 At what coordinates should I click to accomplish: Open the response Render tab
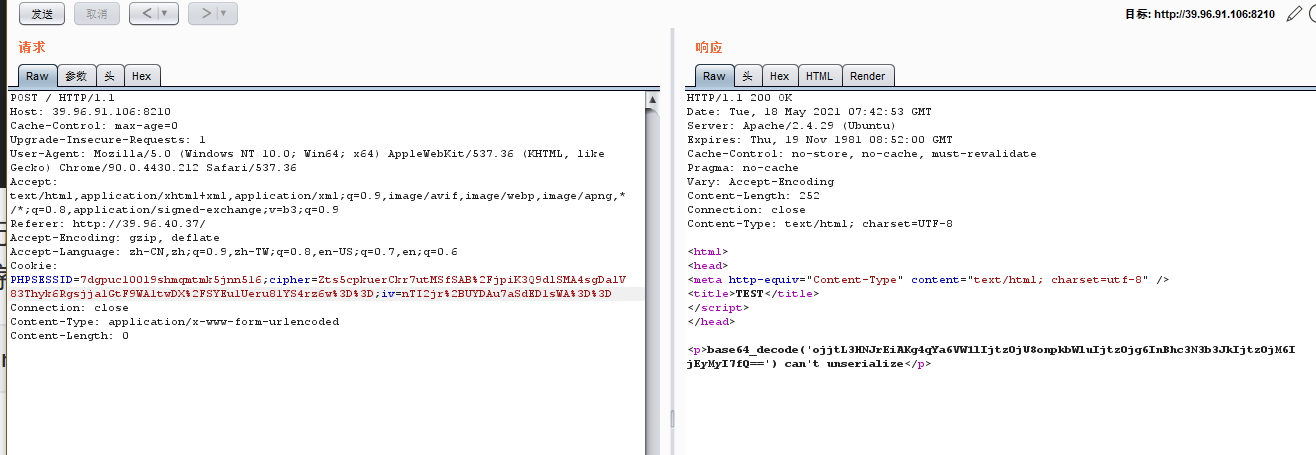[868, 76]
